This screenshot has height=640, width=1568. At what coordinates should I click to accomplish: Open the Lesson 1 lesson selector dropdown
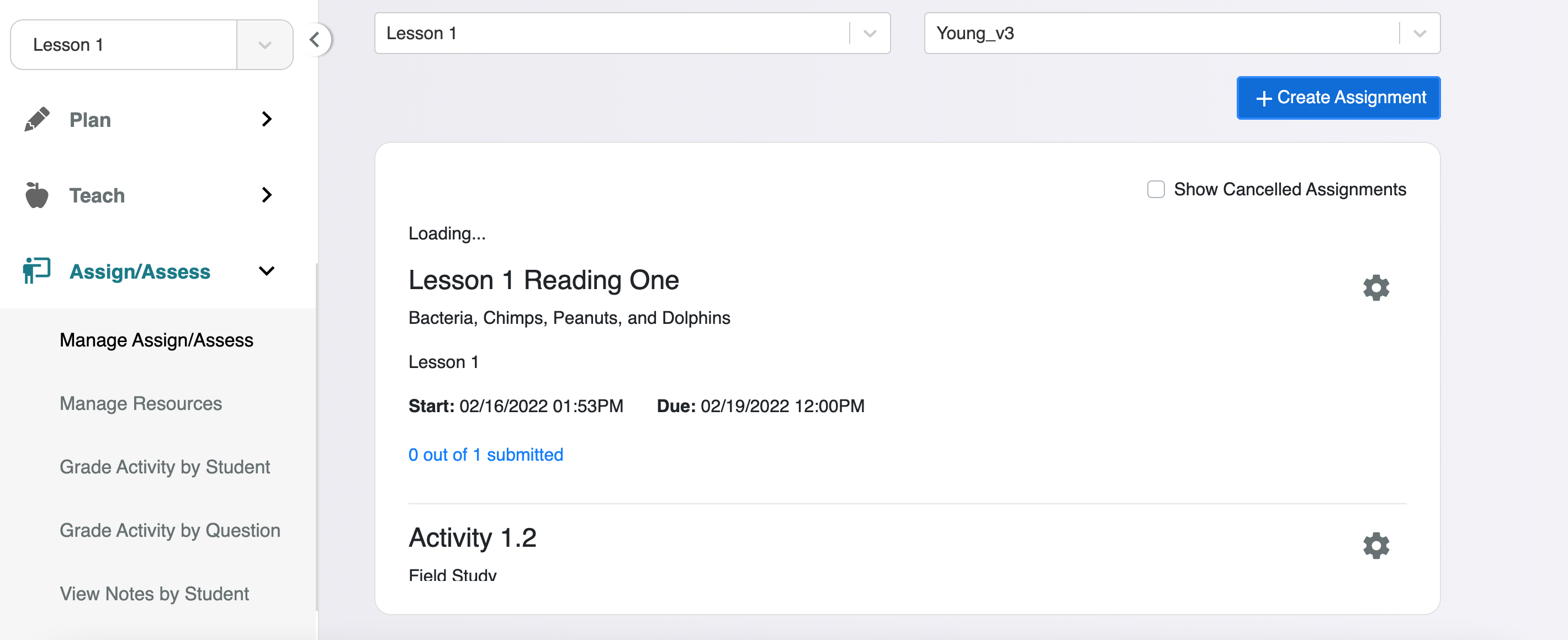coord(868,34)
